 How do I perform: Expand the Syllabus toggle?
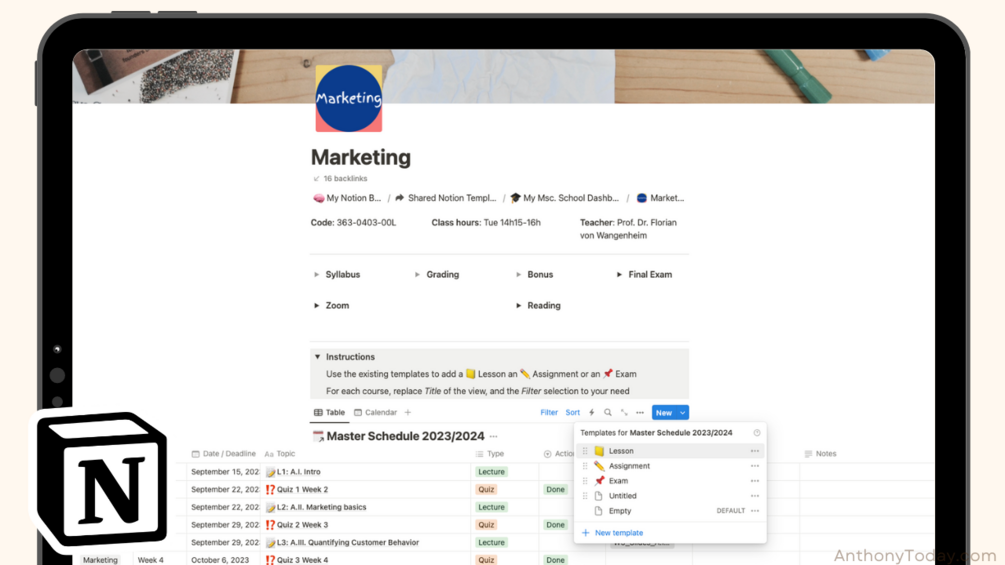317,274
